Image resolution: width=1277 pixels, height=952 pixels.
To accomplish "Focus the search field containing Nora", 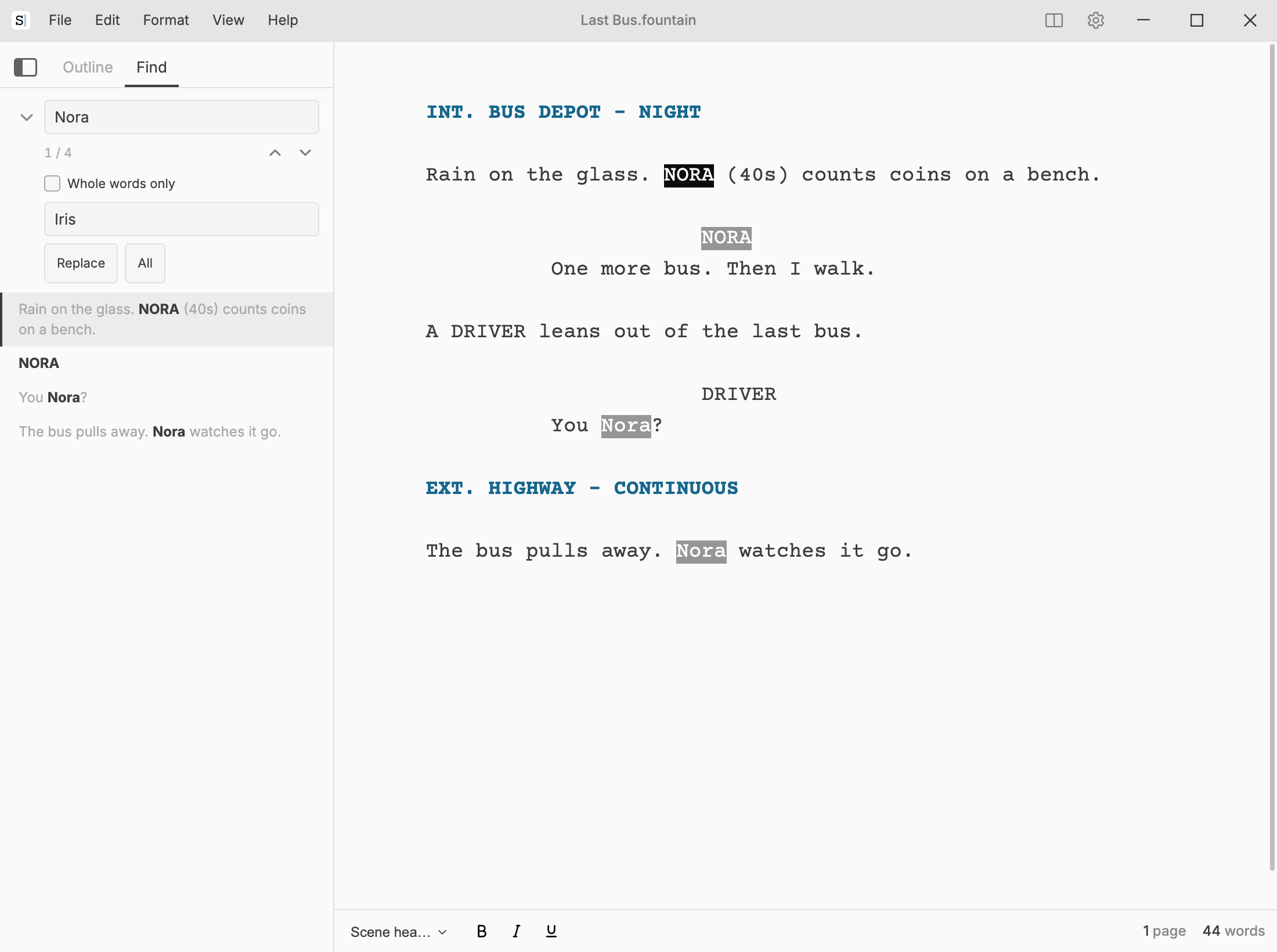I will 182,117.
